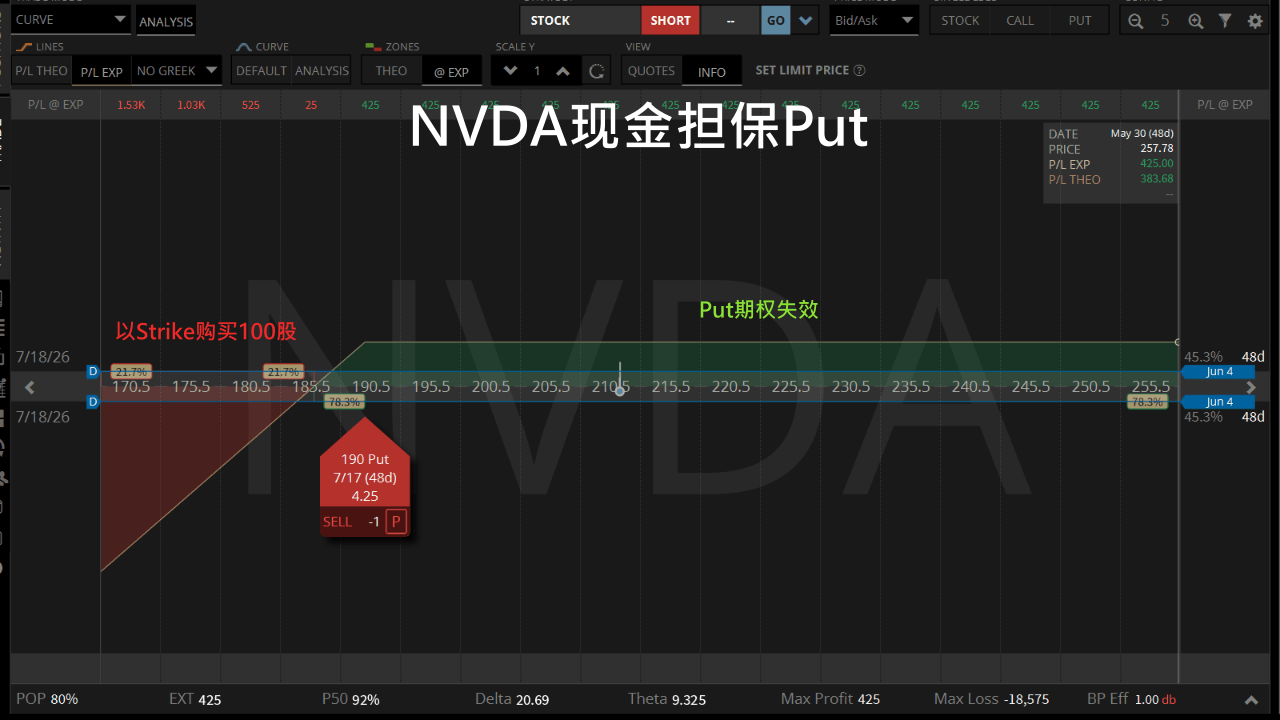Click the Max Loss -18,575 stat
Viewport: 1280px width, 720px height.
[x=992, y=699]
